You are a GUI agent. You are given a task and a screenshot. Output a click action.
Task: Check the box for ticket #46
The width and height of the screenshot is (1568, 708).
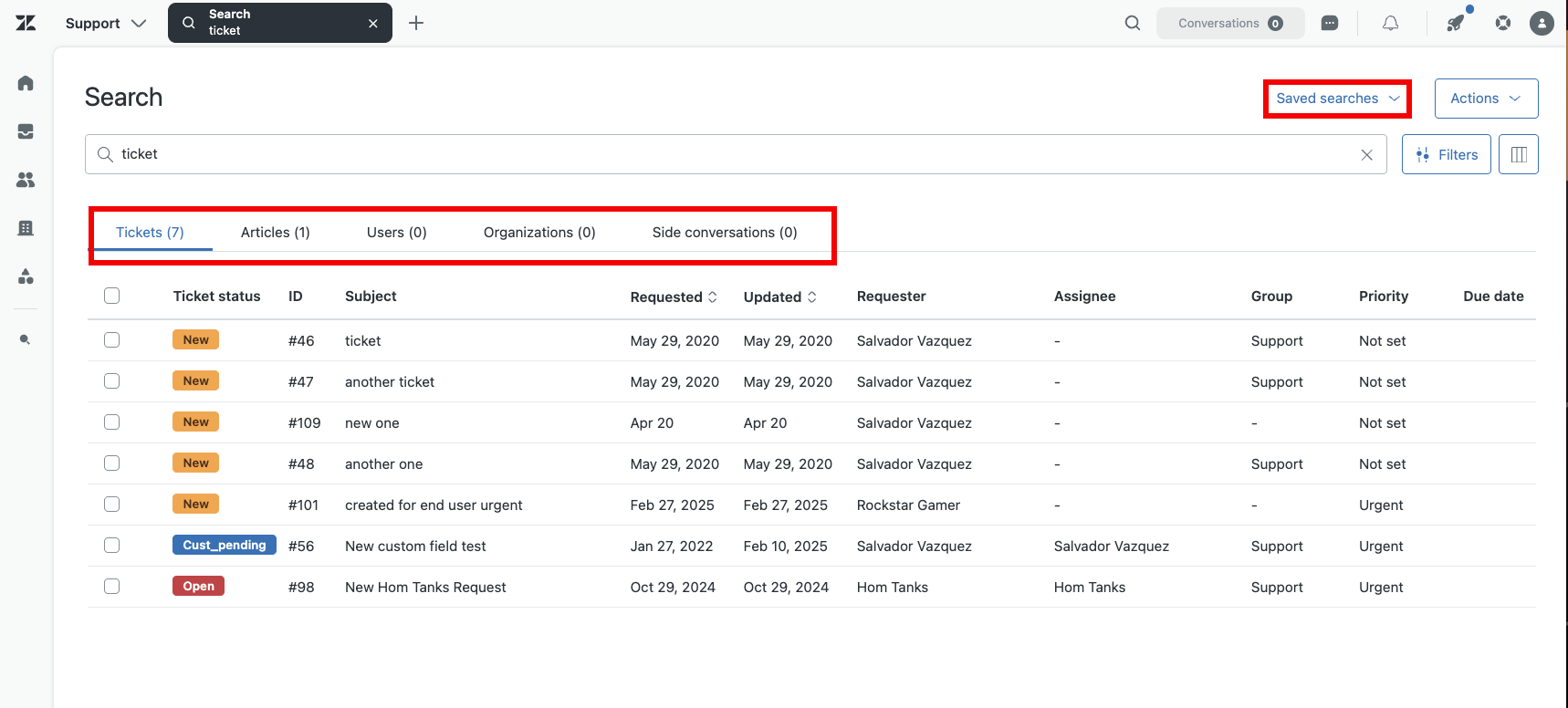click(112, 340)
